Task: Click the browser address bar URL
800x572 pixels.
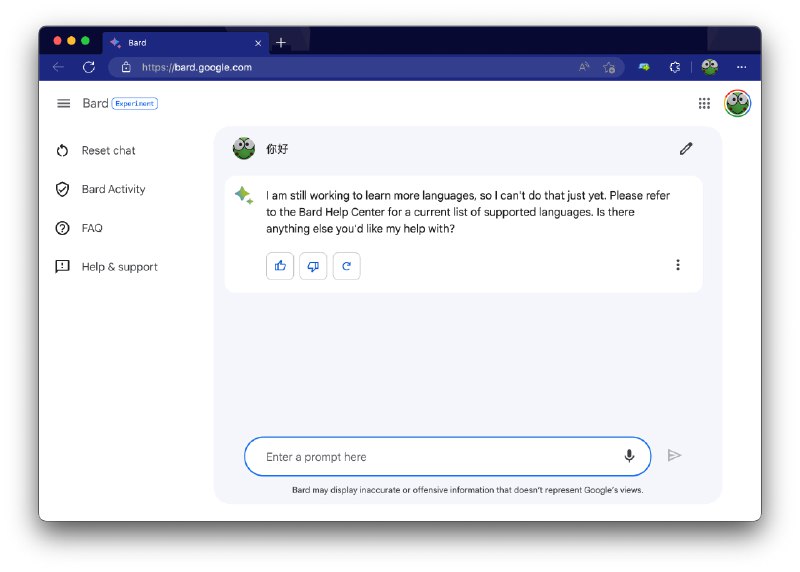Action: pyautogui.click(x=197, y=67)
